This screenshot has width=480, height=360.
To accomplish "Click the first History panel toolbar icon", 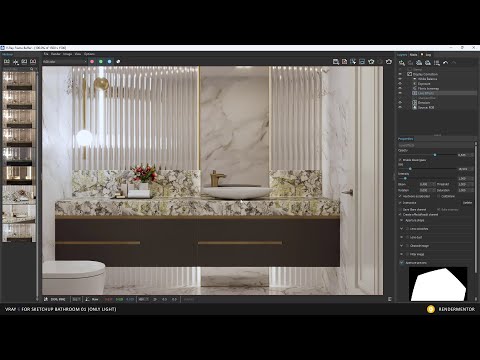I will 7,62.
